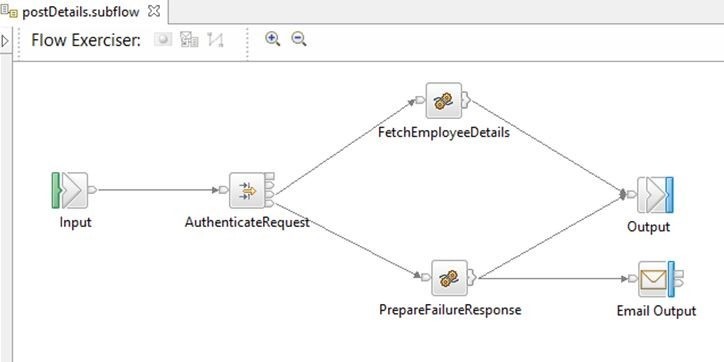
Task: Zoom out of the flow canvas
Action: (299, 39)
